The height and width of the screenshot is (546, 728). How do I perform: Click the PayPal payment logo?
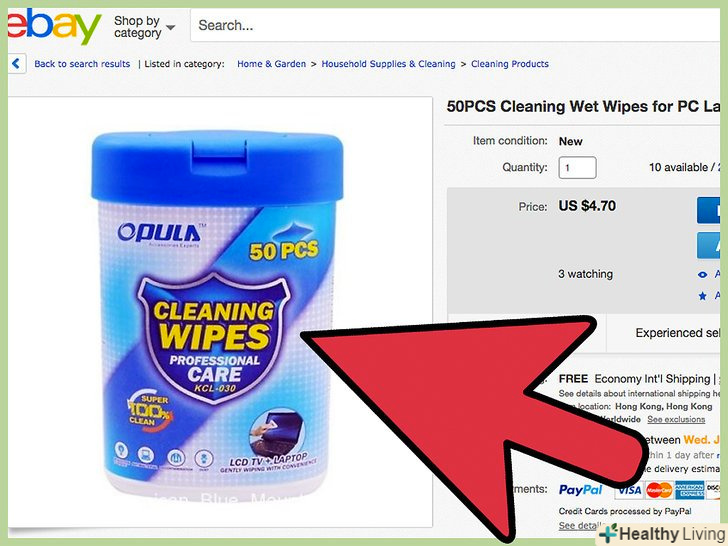click(x=580, y=490)
